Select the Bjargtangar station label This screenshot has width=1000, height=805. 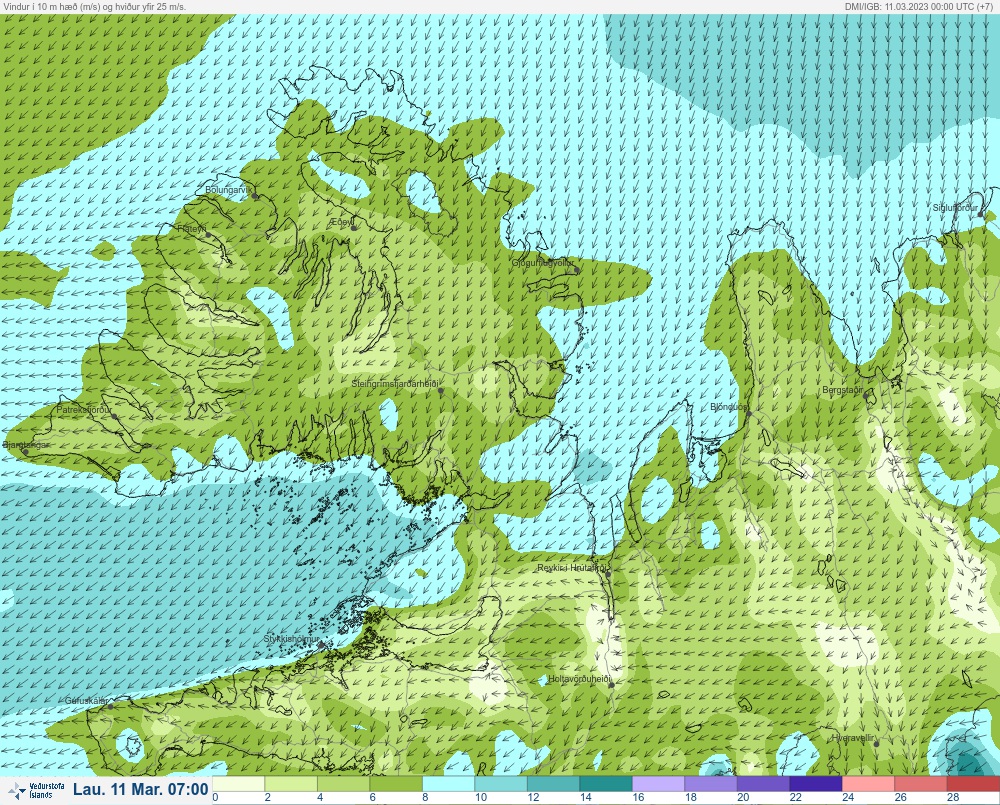26,445
